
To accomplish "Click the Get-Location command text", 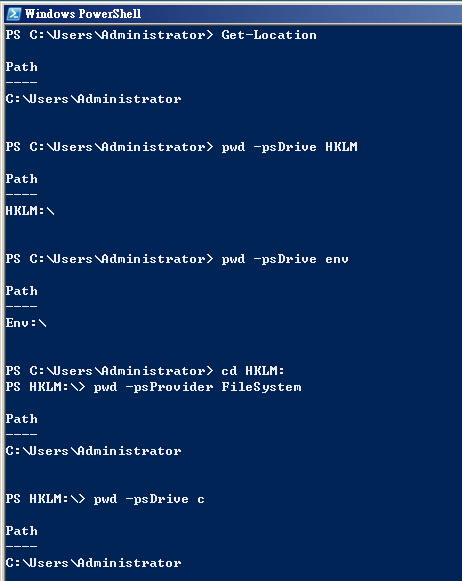I will point(269,35).
